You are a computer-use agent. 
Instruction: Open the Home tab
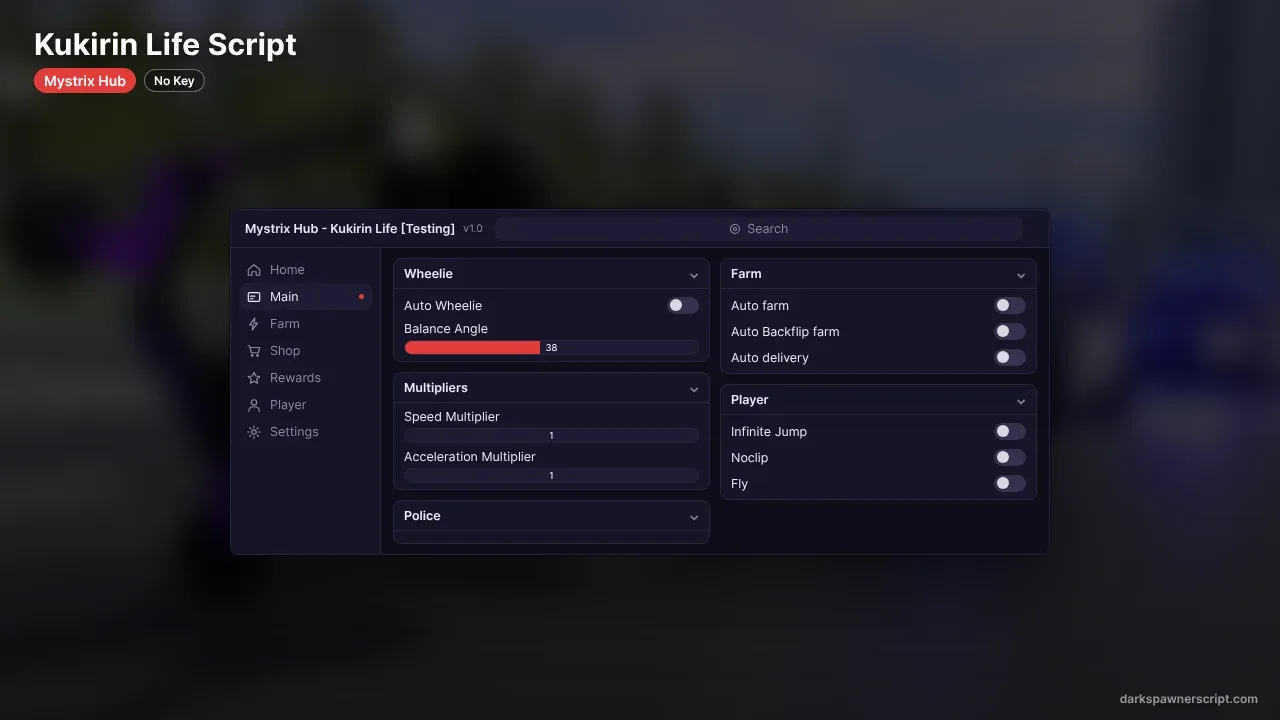coord(306,270)
